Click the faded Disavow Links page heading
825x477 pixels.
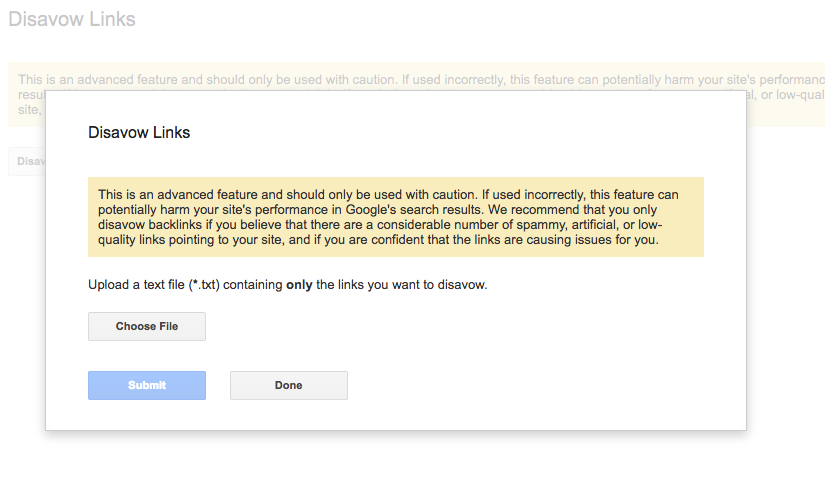click(x=72, y=19)
